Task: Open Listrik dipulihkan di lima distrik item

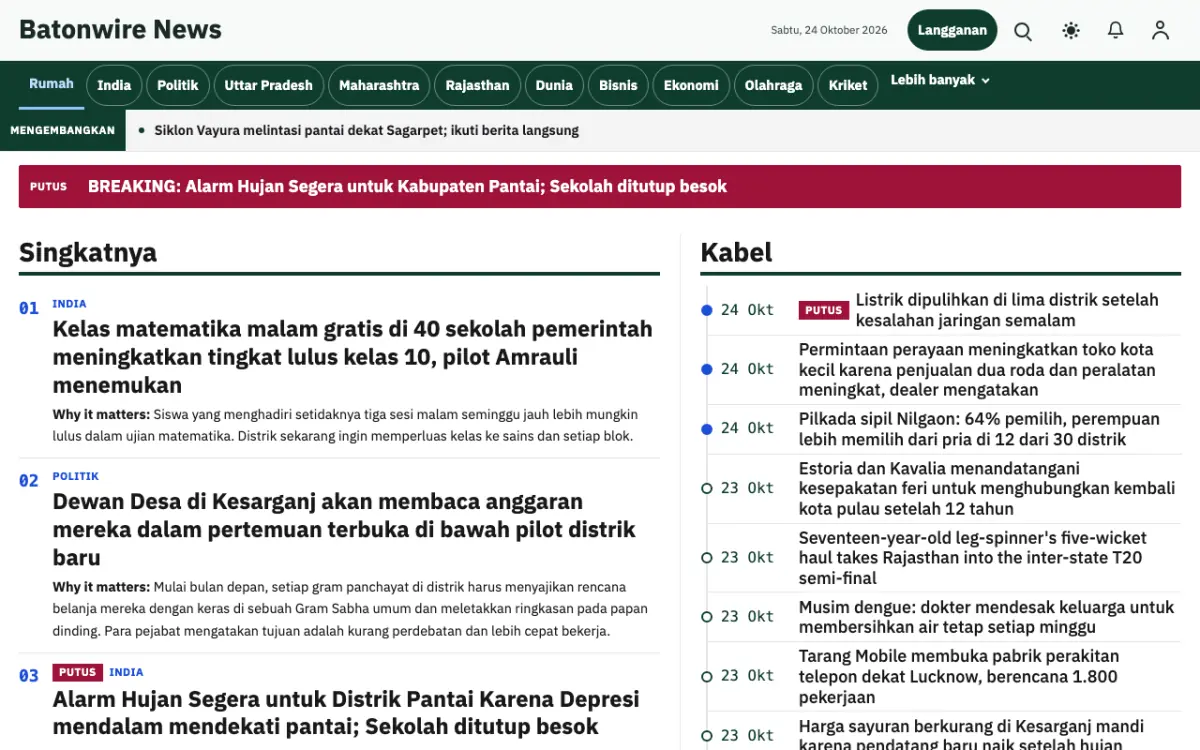Action: pyautogui.click(x=1007, y=310)
